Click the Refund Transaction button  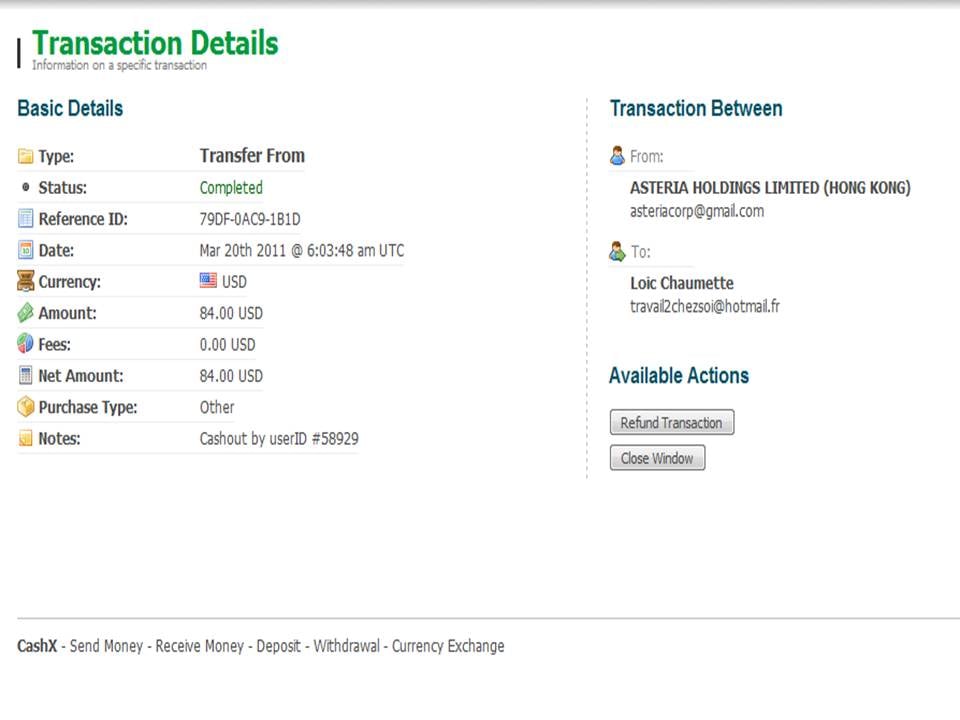point(672,422)
